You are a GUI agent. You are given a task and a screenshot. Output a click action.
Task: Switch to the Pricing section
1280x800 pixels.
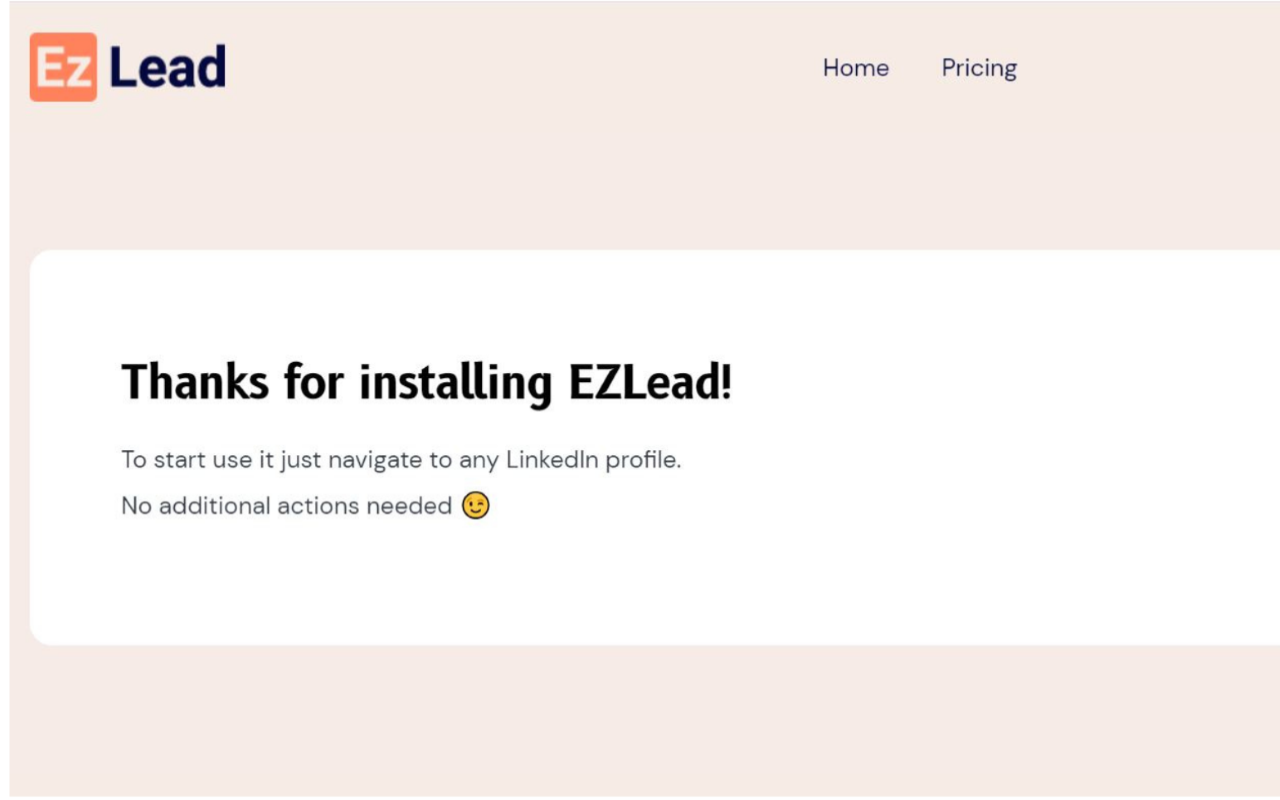click(979, 68)
